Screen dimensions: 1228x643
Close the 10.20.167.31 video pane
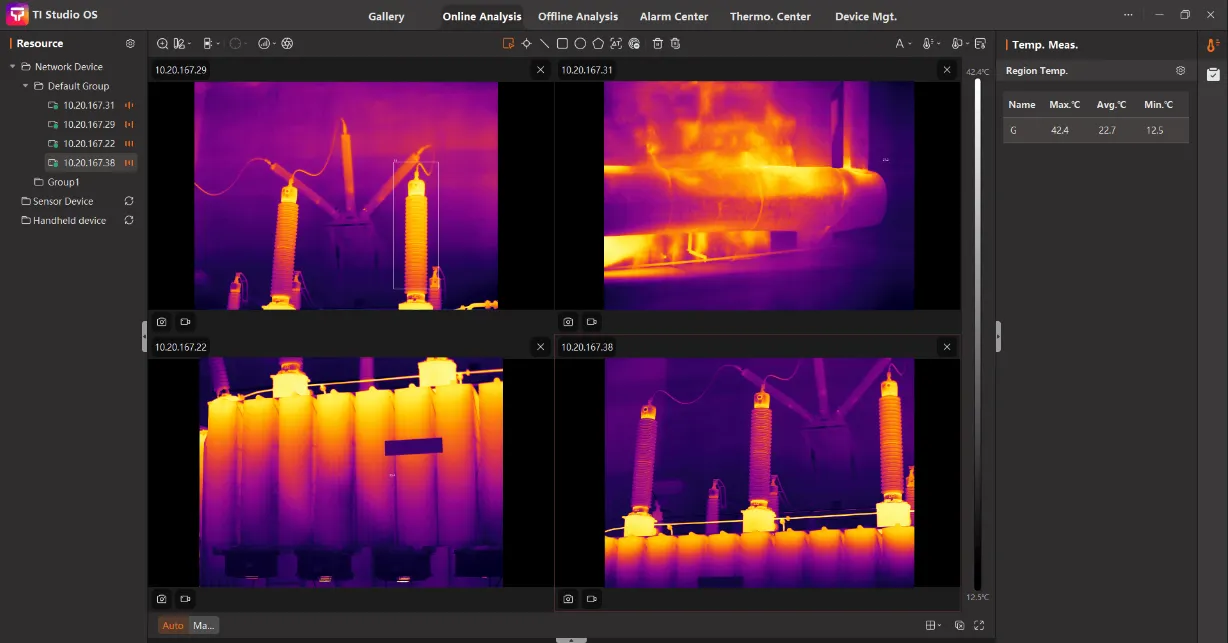pos(947,70)
